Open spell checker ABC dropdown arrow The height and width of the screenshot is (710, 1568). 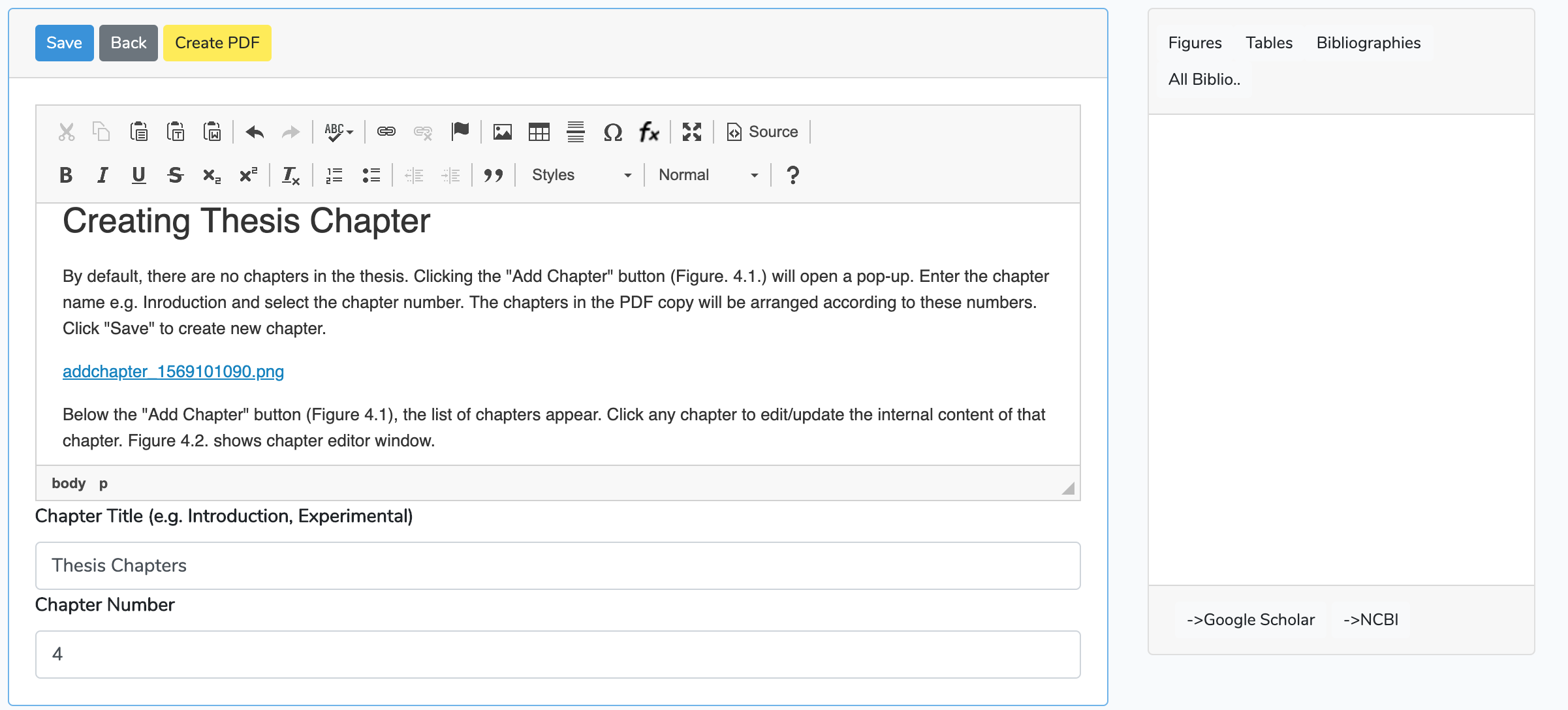click(x=350, y=132)
